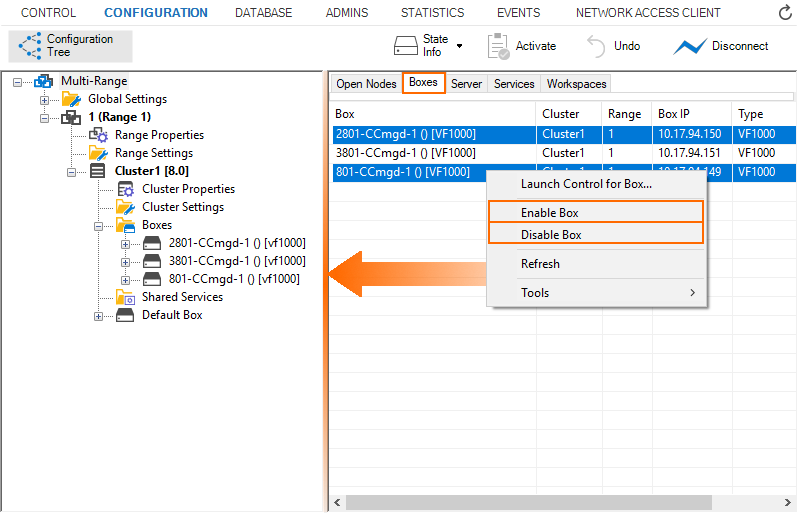Image resolution: width=797 pixels, height=513 pixels.
Task: Click the refresh icon in top bar
Action: tap(785, 13)
